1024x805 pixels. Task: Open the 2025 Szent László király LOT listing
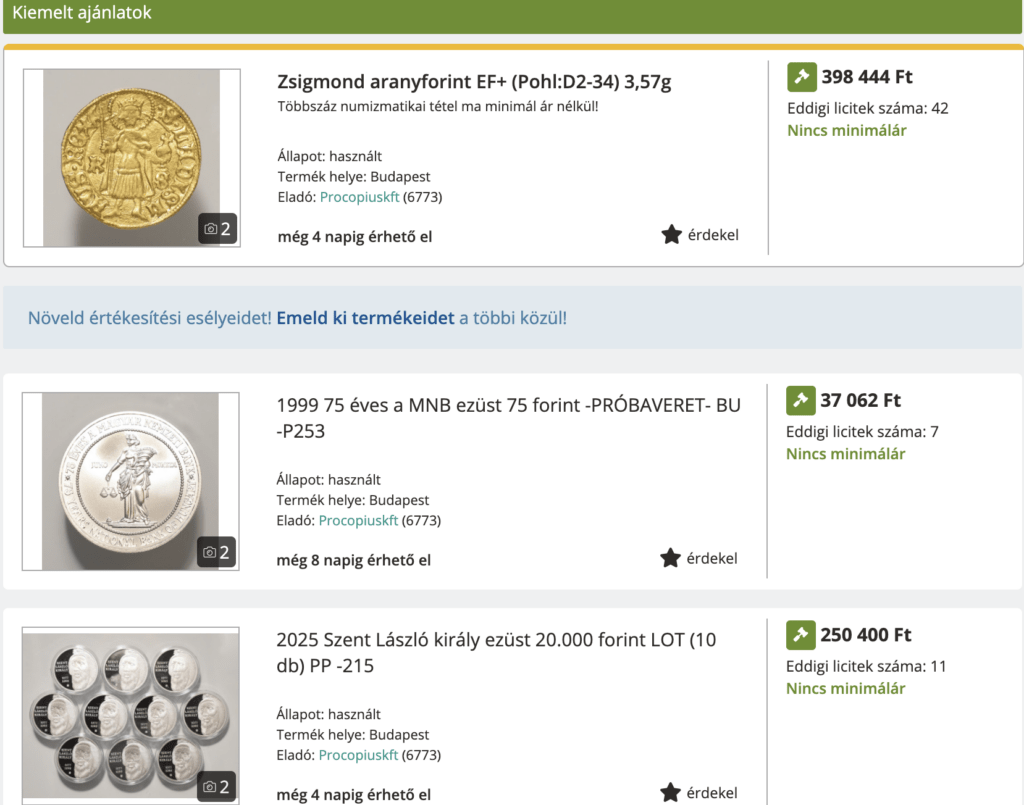pos(496,651)
